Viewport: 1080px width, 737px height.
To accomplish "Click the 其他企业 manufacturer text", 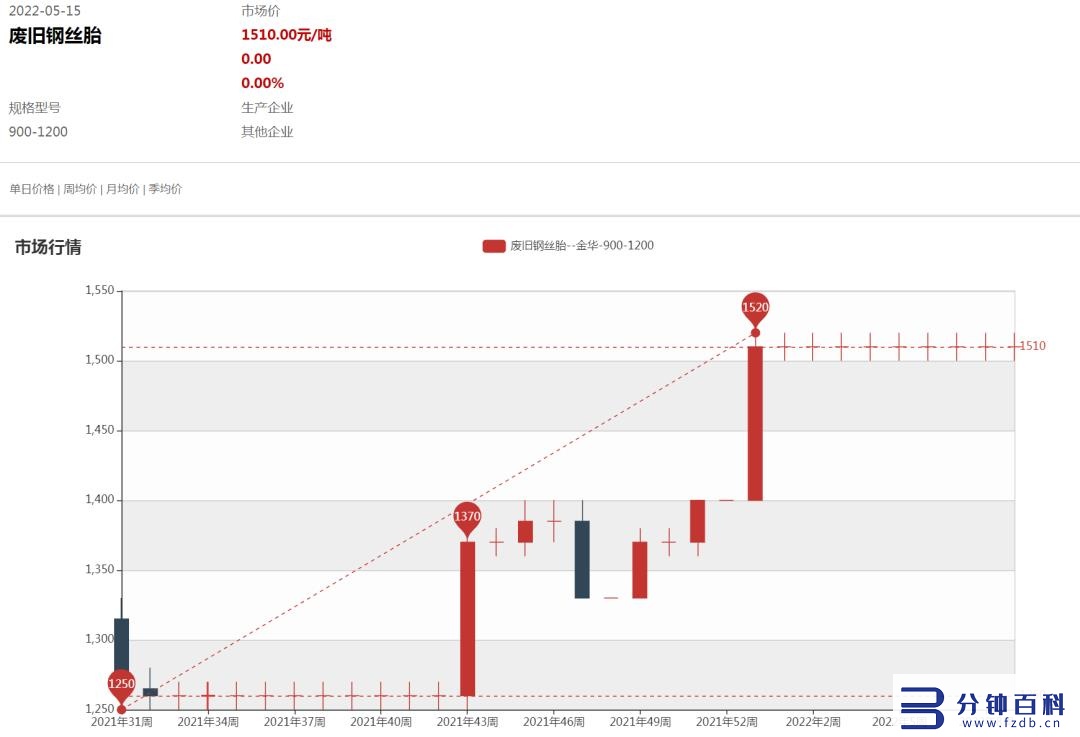I will point(267,132).
